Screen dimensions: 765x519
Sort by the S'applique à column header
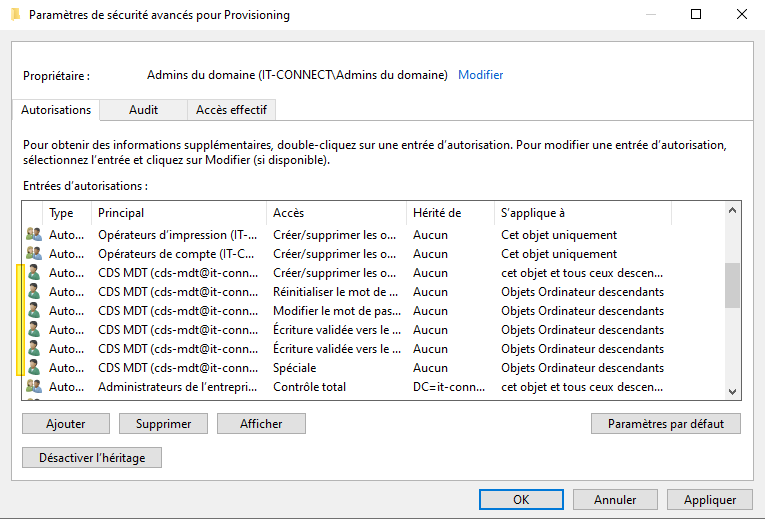[x=583, y=213]
